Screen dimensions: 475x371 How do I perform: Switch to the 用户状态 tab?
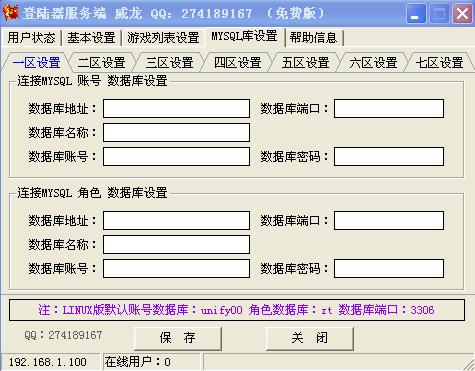pyautogui.click(x=31, y=38)
